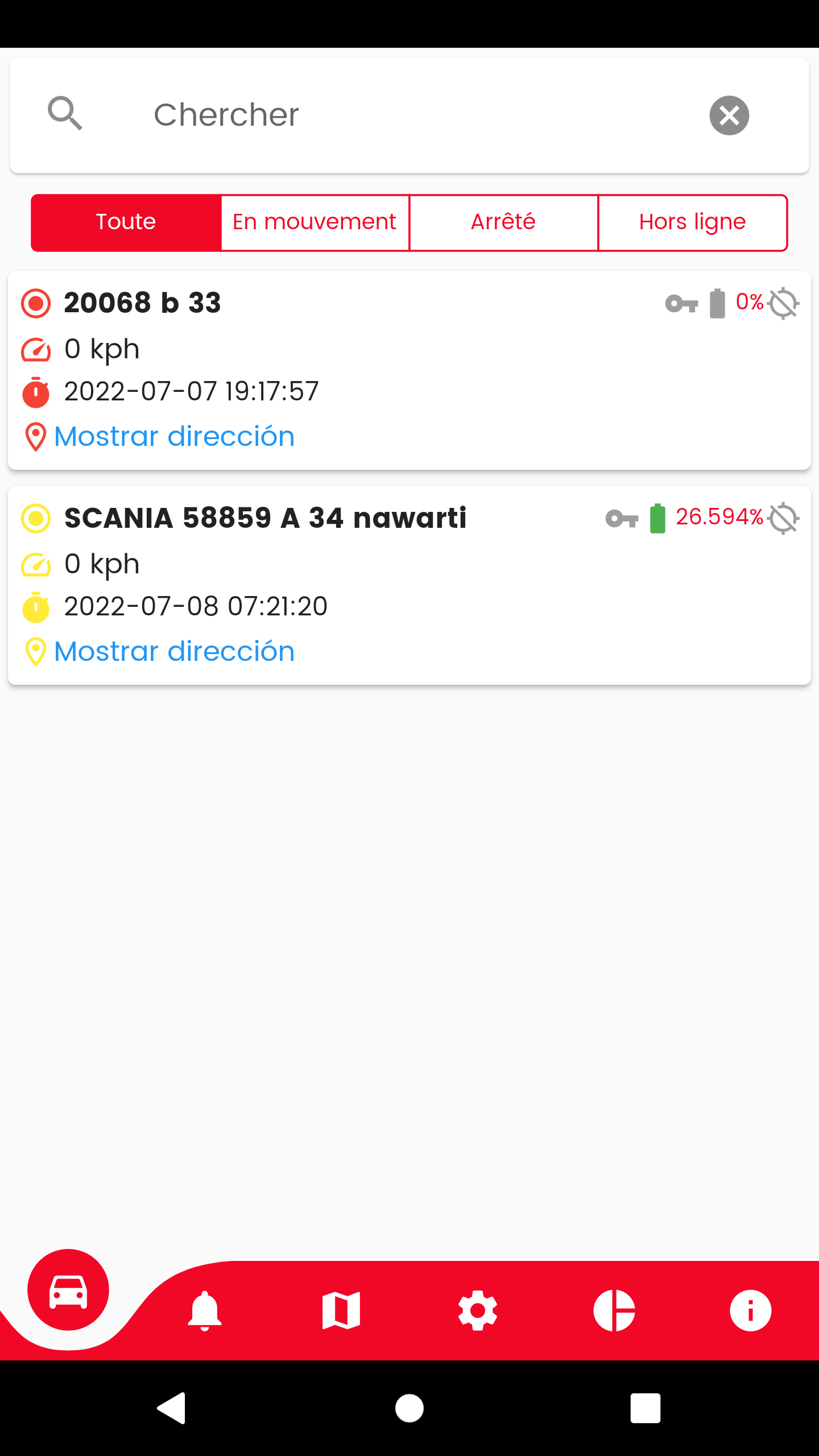
Task: Open the vehicles list car icon
Action: (x=68, y=1289)
